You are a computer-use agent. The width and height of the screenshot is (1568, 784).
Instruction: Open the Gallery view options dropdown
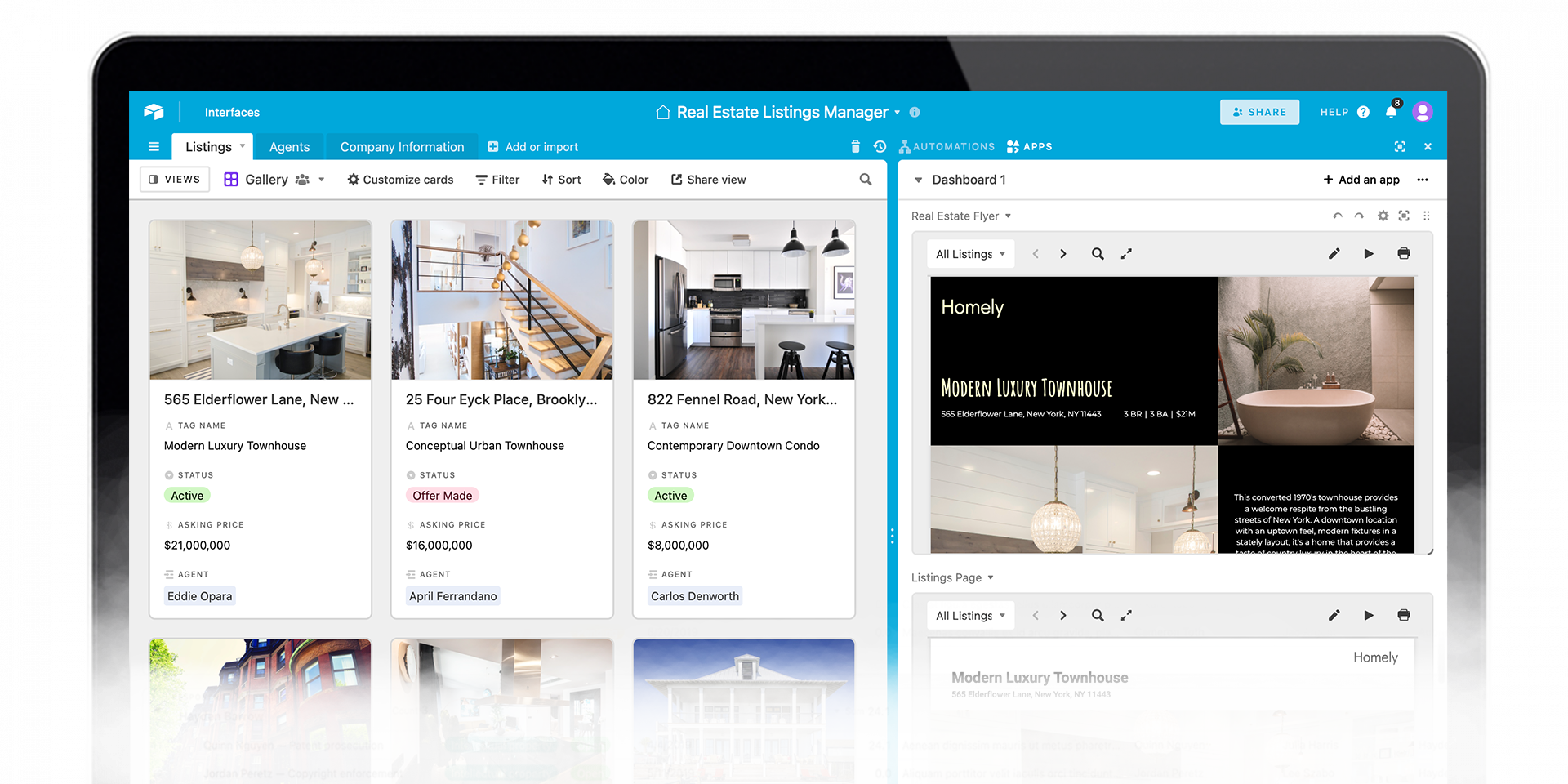(321, 180)
